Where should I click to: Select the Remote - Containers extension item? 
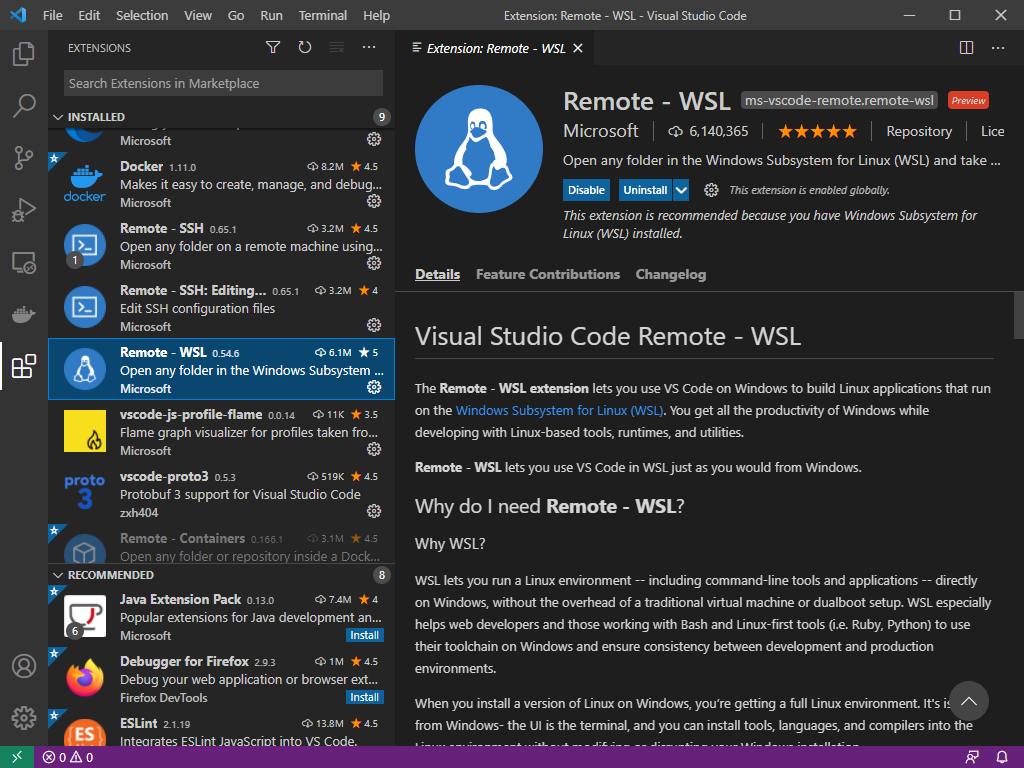(221, 544)
